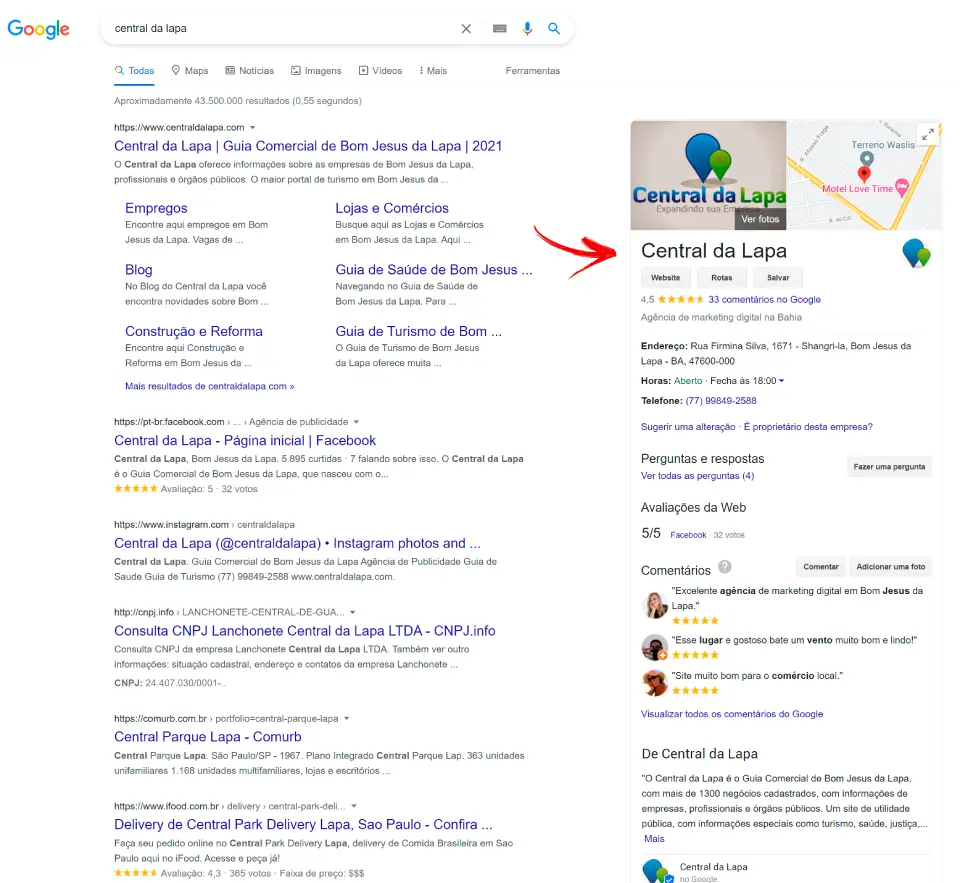Open the Notícias tab

(x=250, y=71)
